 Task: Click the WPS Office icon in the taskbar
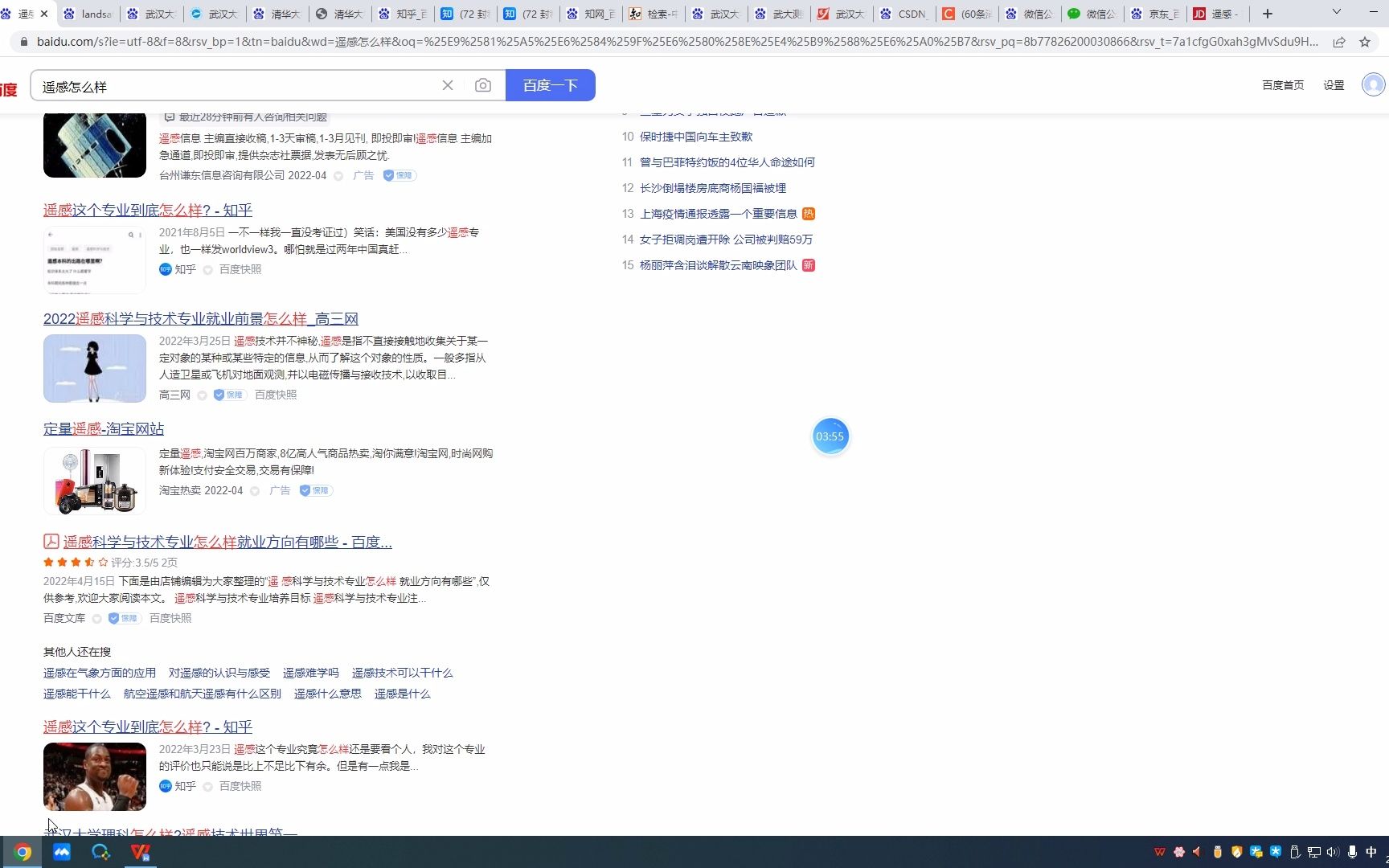[140, 852]
